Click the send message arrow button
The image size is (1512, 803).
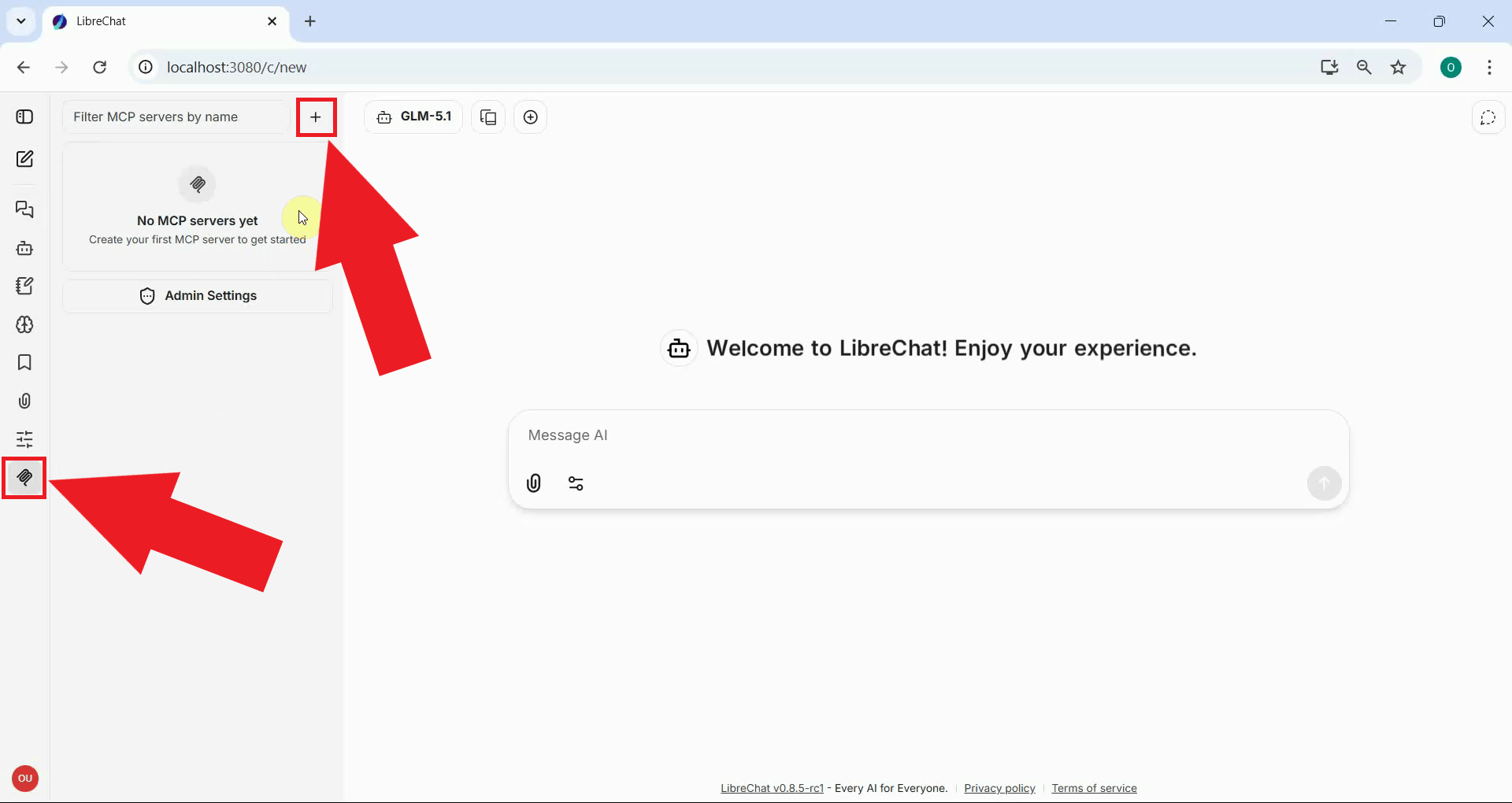click(x=1324, y=483)
